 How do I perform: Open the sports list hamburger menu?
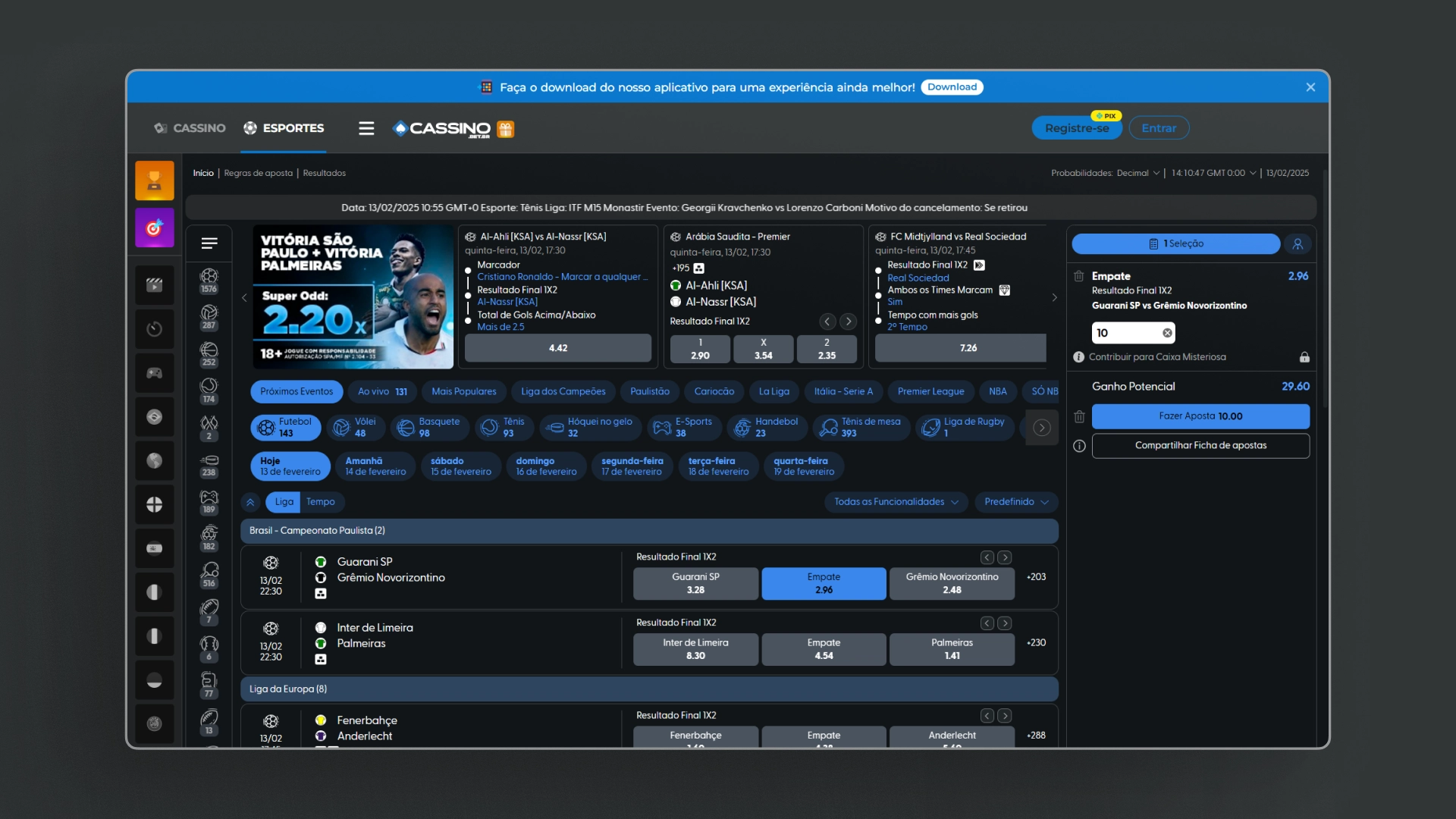209,243
